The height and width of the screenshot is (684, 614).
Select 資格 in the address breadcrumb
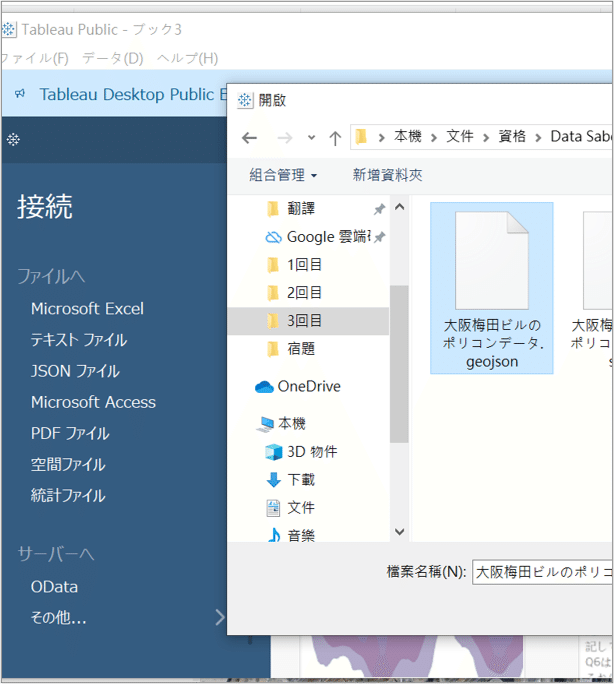click(512, 137)
